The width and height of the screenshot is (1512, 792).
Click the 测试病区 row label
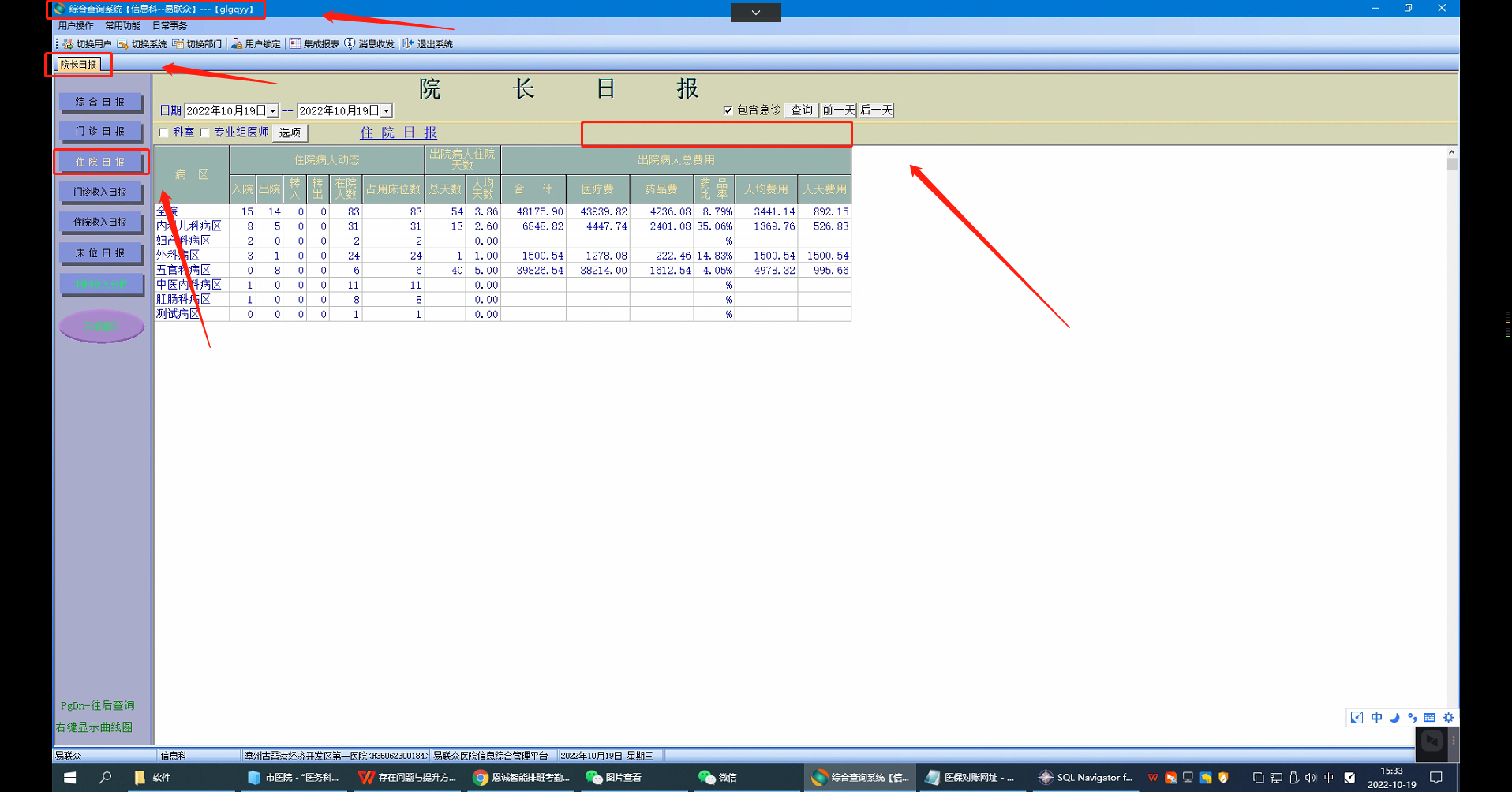[x=178, y=314]
